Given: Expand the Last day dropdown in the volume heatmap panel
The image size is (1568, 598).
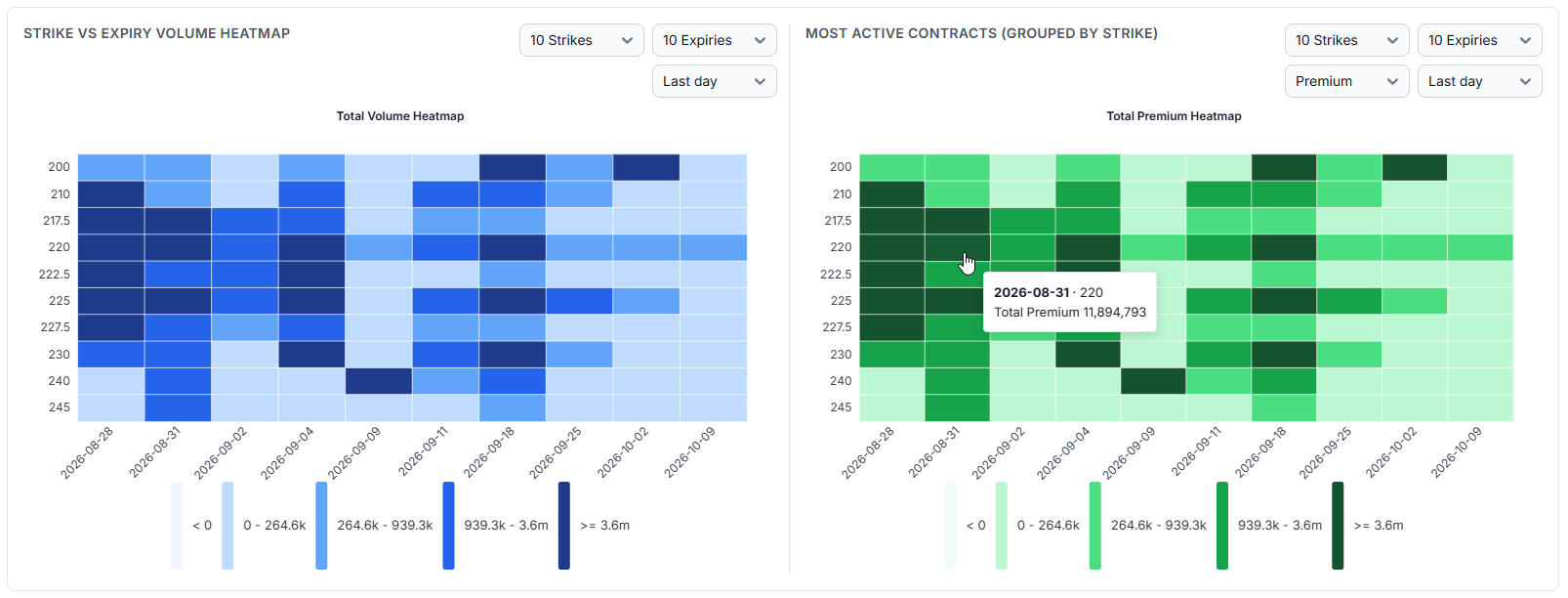Looking at the screenshot, I should [714, 81].
